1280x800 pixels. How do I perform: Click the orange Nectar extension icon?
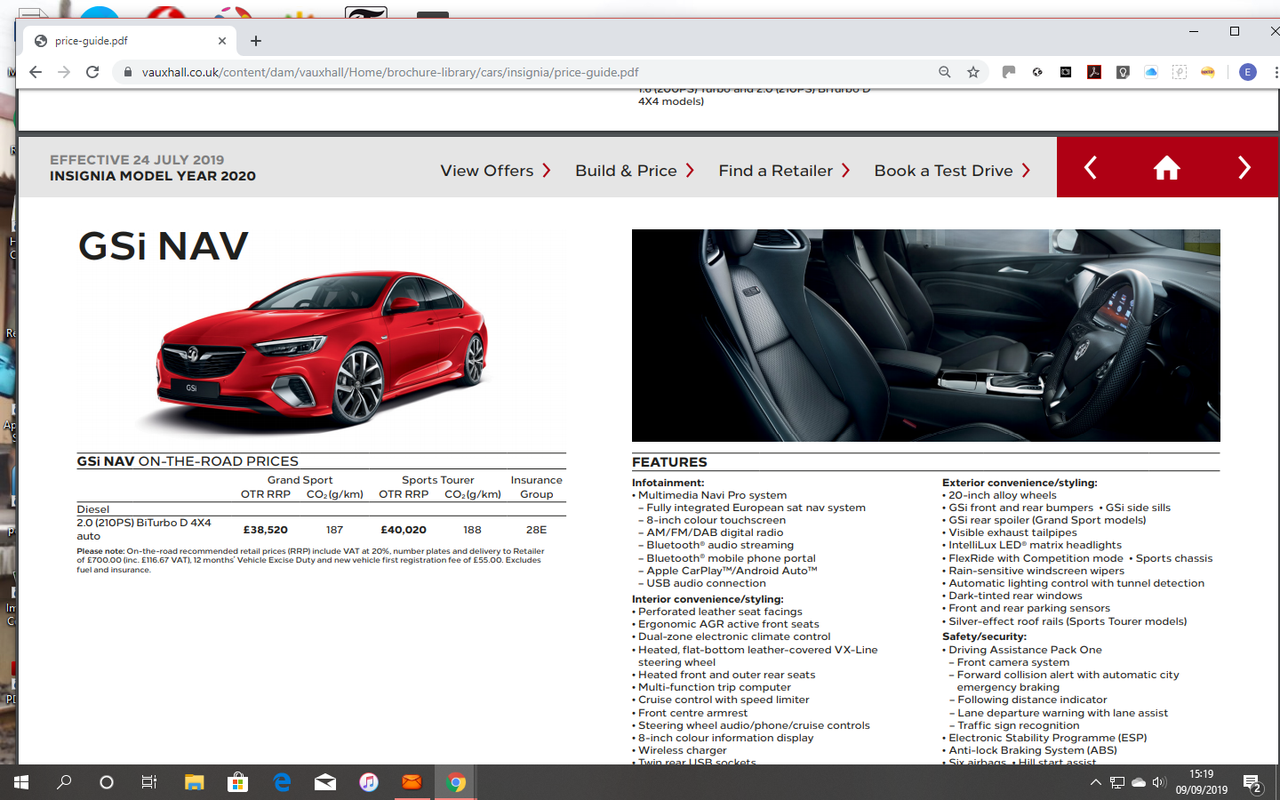pyautogui.click(x=1208, y=72)
